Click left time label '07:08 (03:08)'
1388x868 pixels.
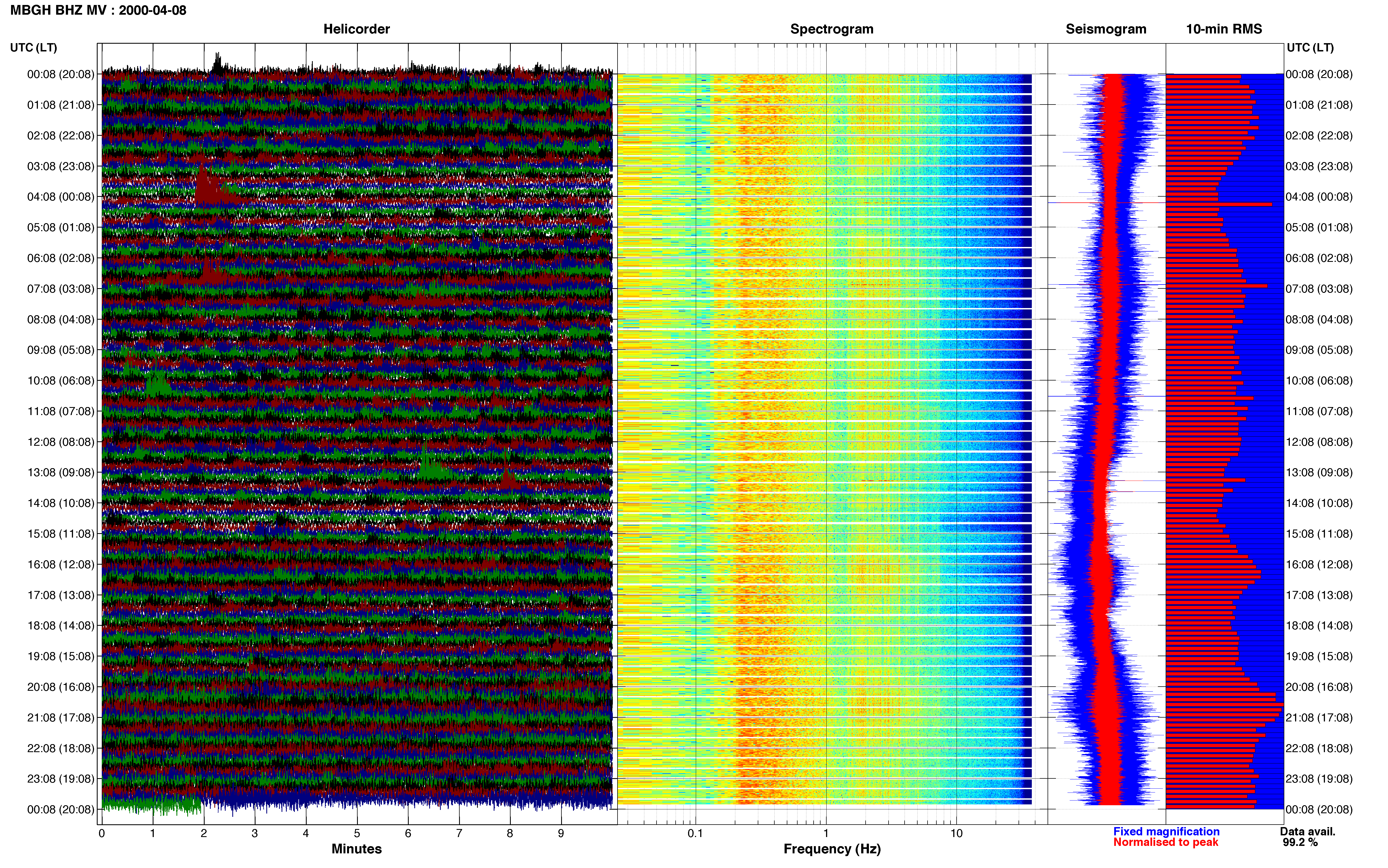61,289
